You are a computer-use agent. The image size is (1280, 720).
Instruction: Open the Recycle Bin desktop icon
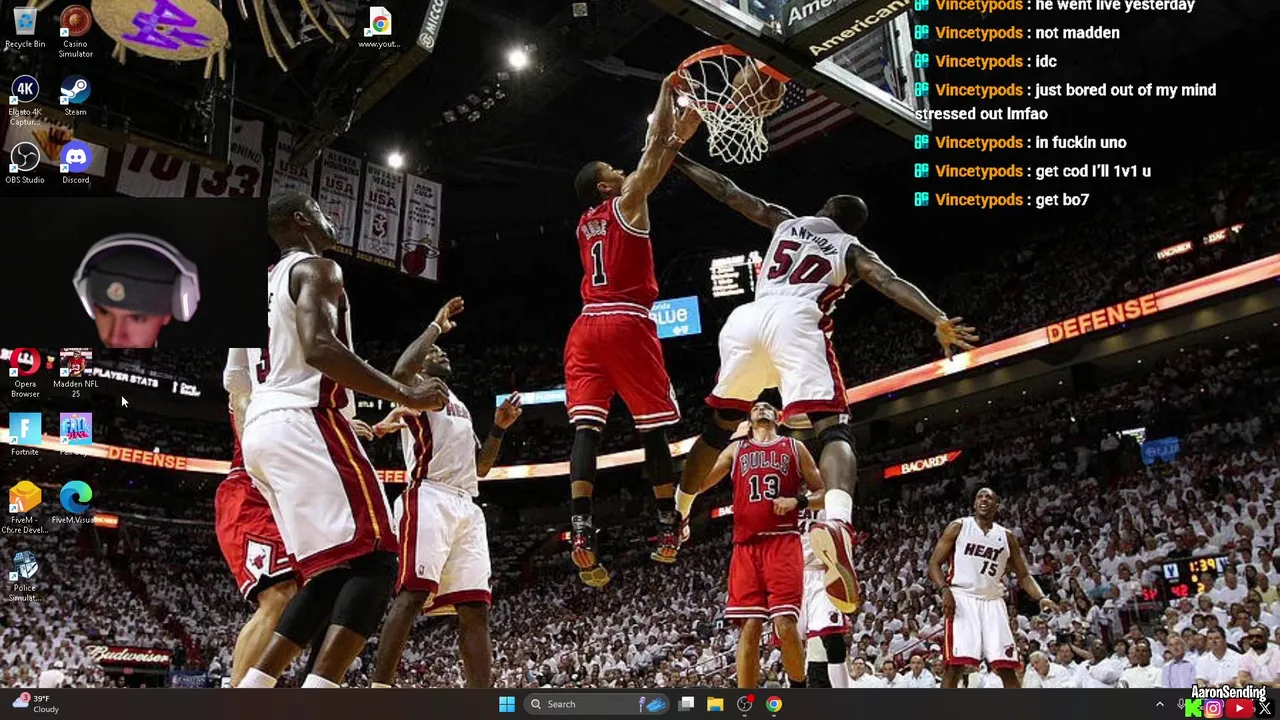pos(25,28)
